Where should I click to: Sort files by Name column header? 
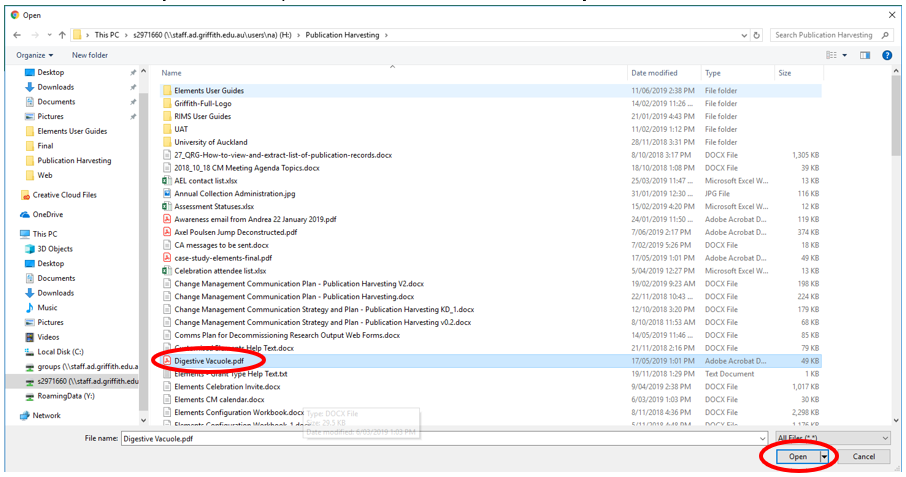(172, 73)
